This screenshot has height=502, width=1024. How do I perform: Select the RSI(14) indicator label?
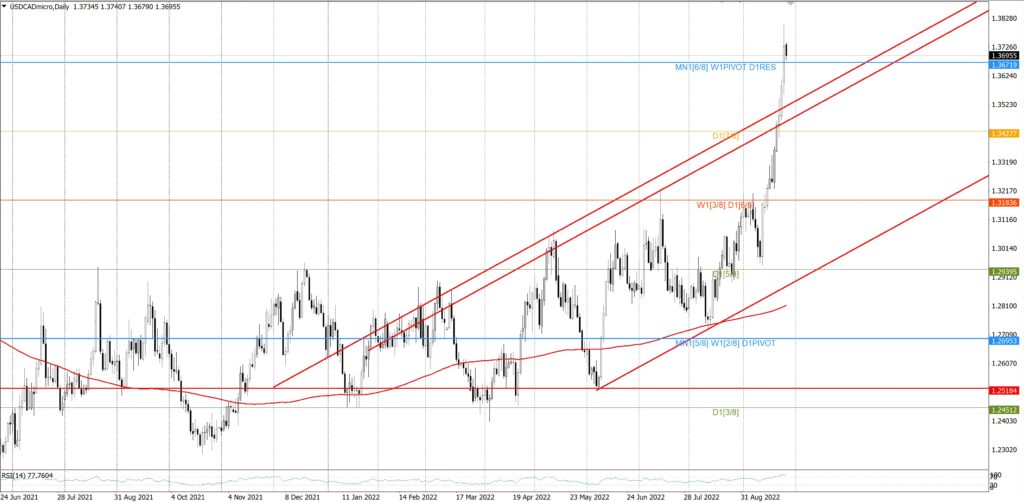pyautogui.click(x=27, y=476)
